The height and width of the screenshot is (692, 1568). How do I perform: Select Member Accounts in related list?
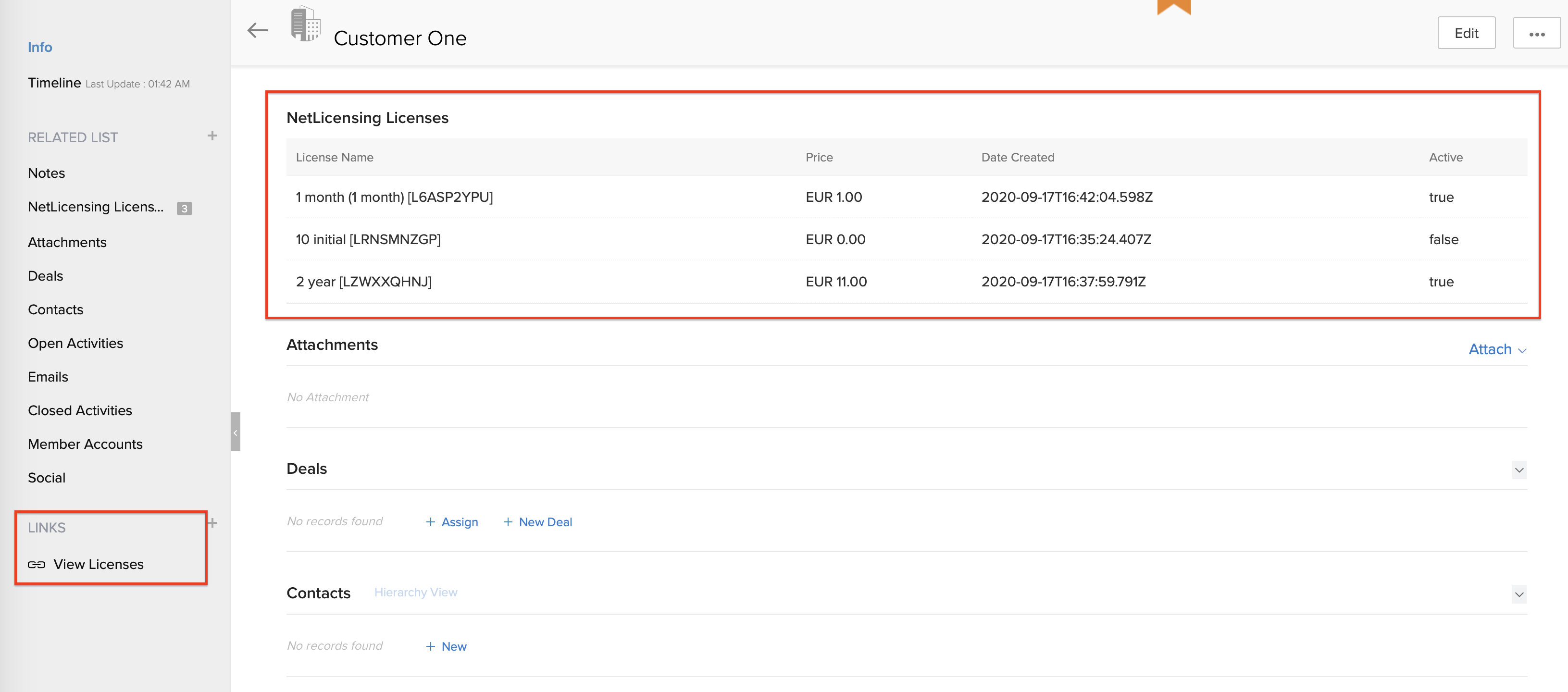(x=85, y=445)
